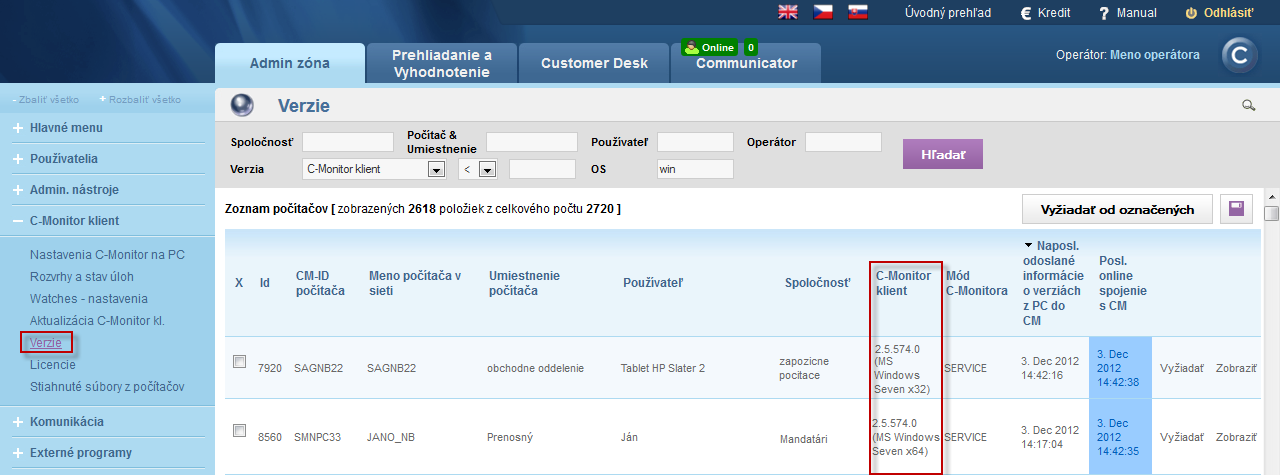Tick checkbox for computer JANO_NB

(240, 431)
